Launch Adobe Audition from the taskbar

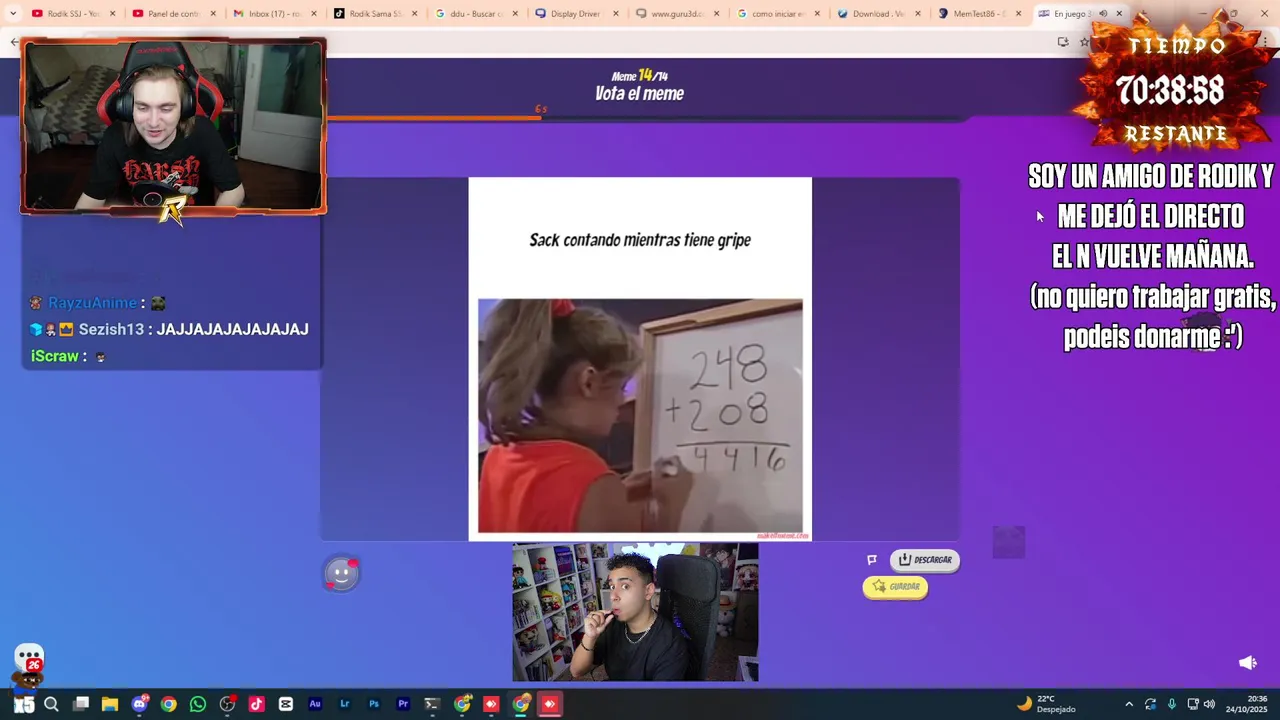coord(315,704)
